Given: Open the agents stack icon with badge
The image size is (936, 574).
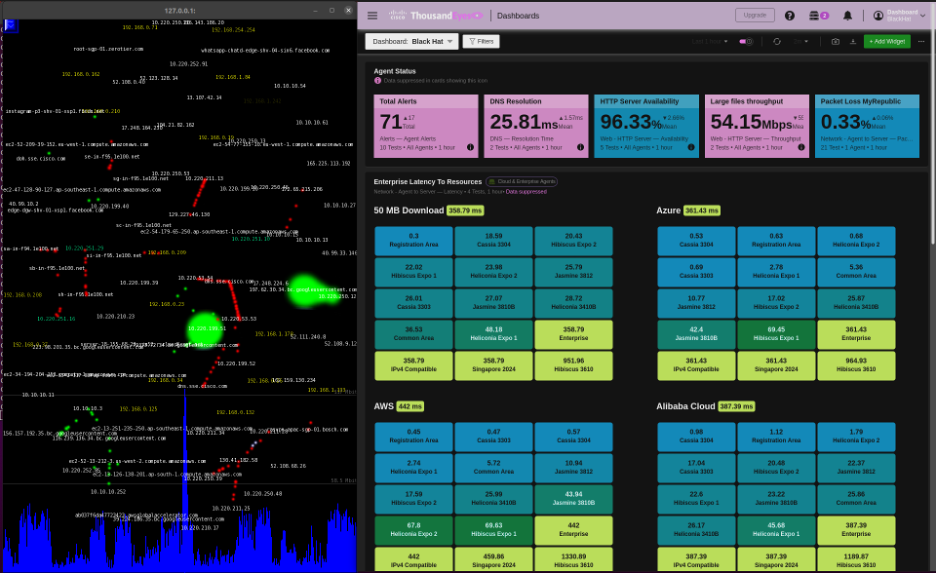Looking at the screenshot, I should click(x=820, y=15).
